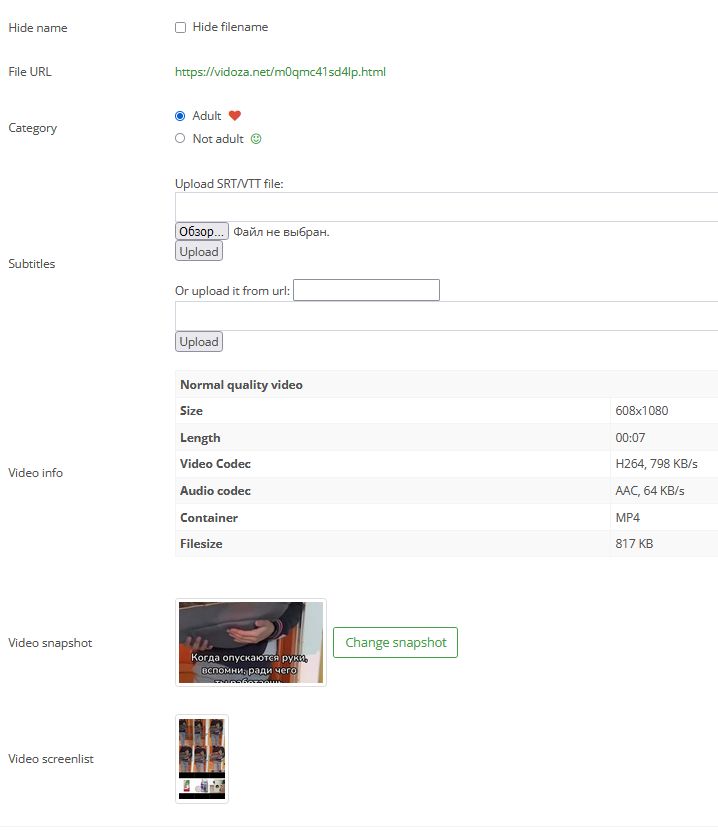Click the Normal quality video table header
718x831 pixels.
click(x=241, y=385)
